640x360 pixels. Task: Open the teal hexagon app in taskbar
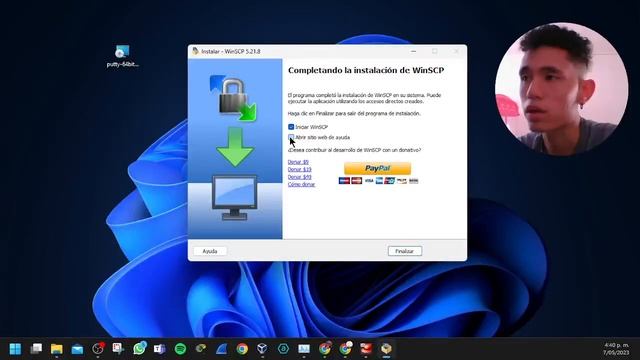283,349
